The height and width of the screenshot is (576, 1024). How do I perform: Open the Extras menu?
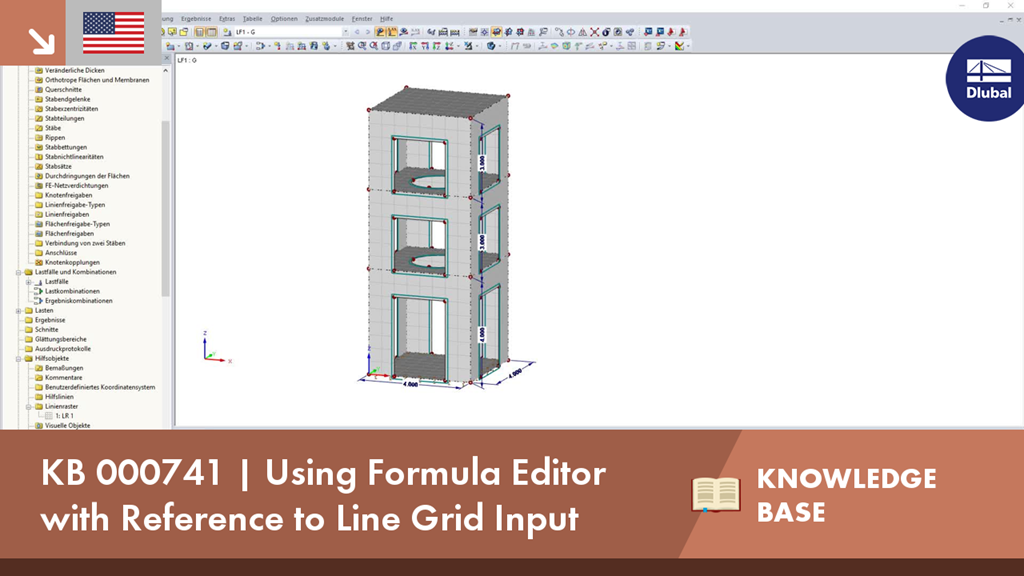pos(227,19)
